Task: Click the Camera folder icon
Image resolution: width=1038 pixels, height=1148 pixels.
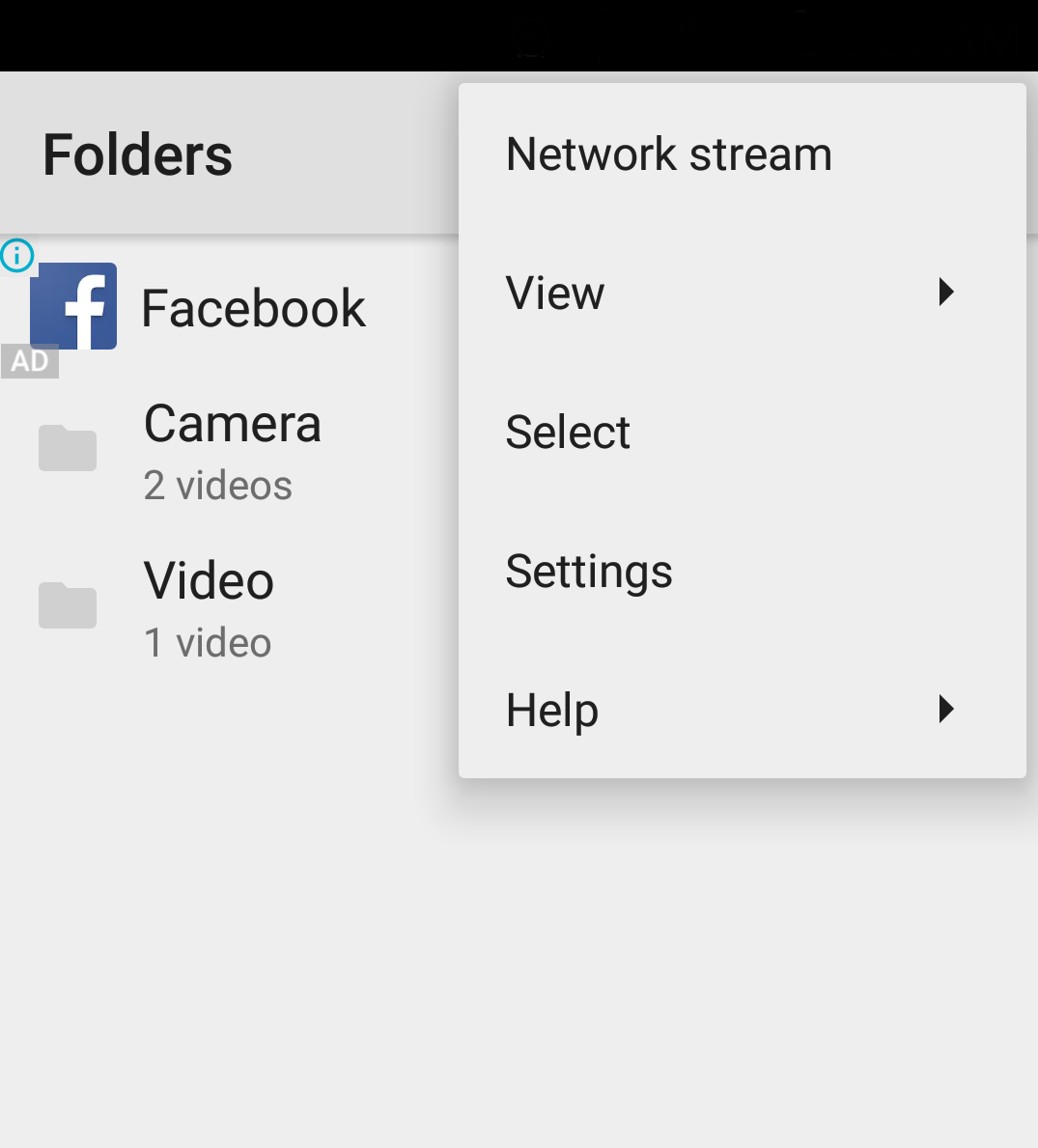Action: (x=68, y=447)
